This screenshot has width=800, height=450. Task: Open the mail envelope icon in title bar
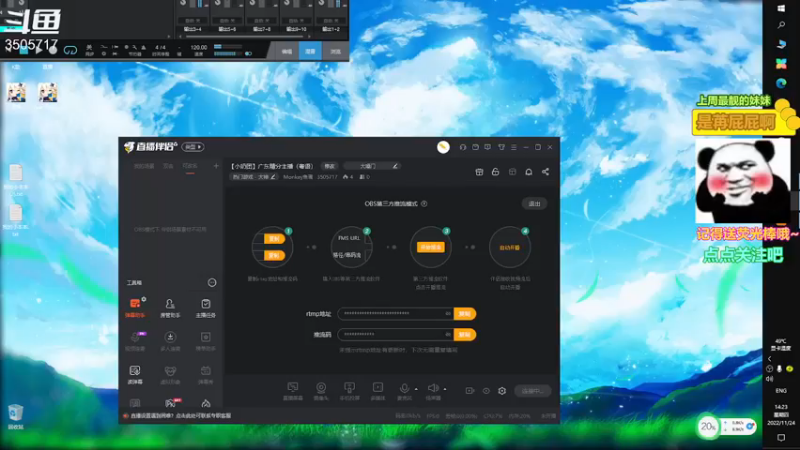point(475,147)
